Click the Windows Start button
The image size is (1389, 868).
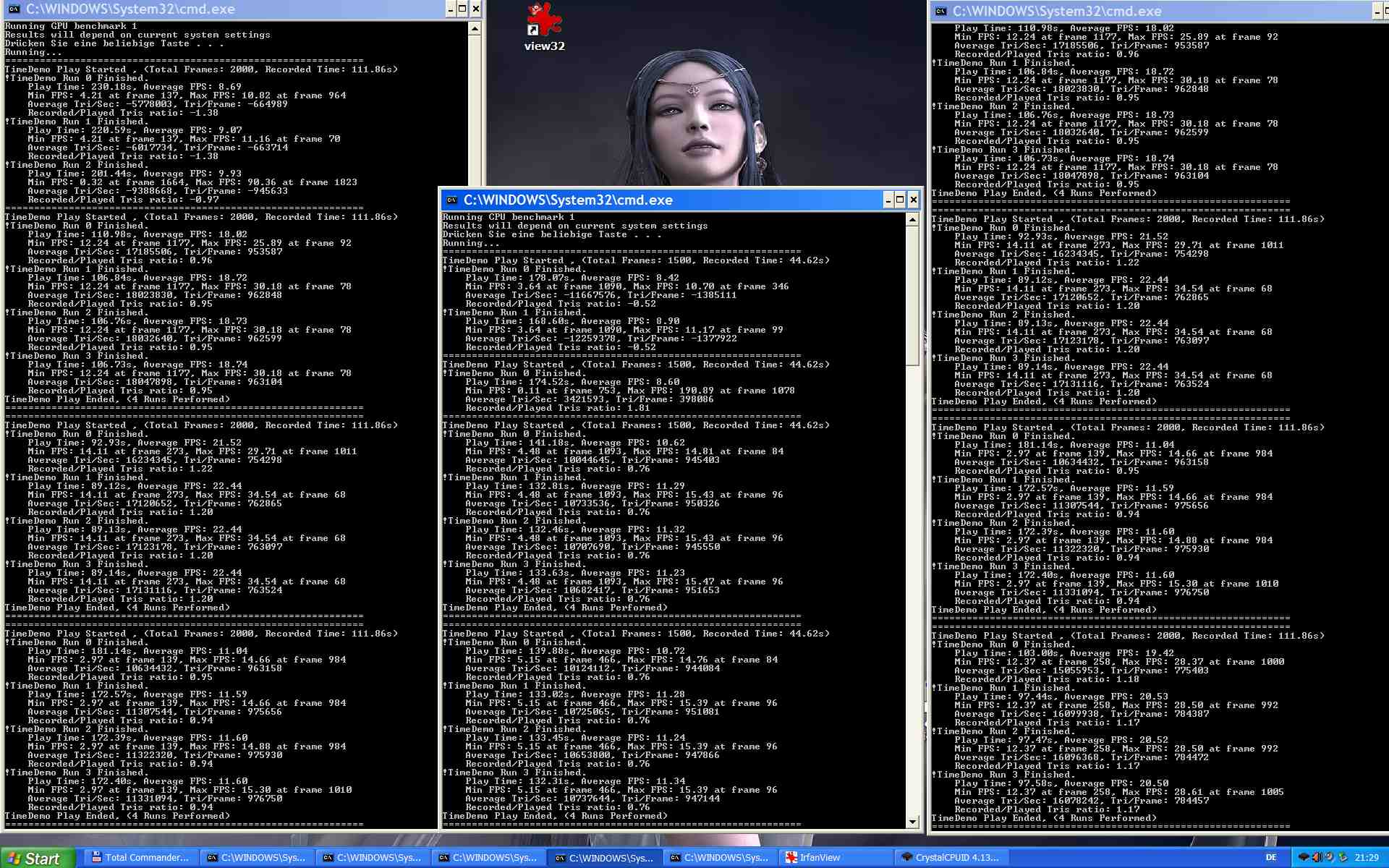pyautogui.click(x=38, y=858)
